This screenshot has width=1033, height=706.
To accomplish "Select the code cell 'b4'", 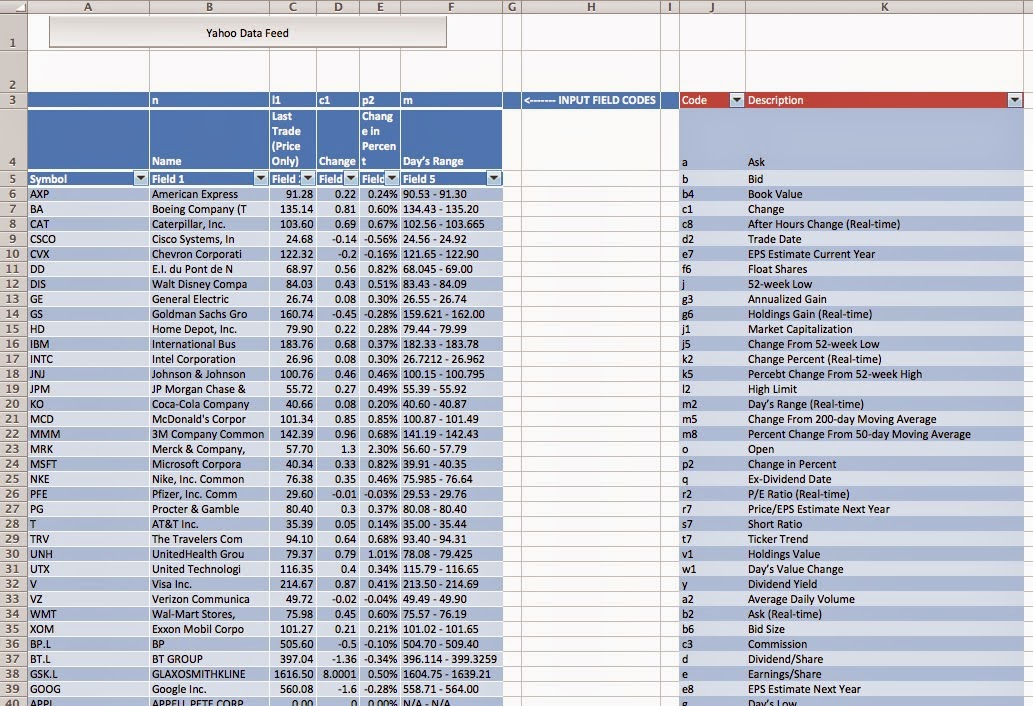I will (x=712, y=194).
